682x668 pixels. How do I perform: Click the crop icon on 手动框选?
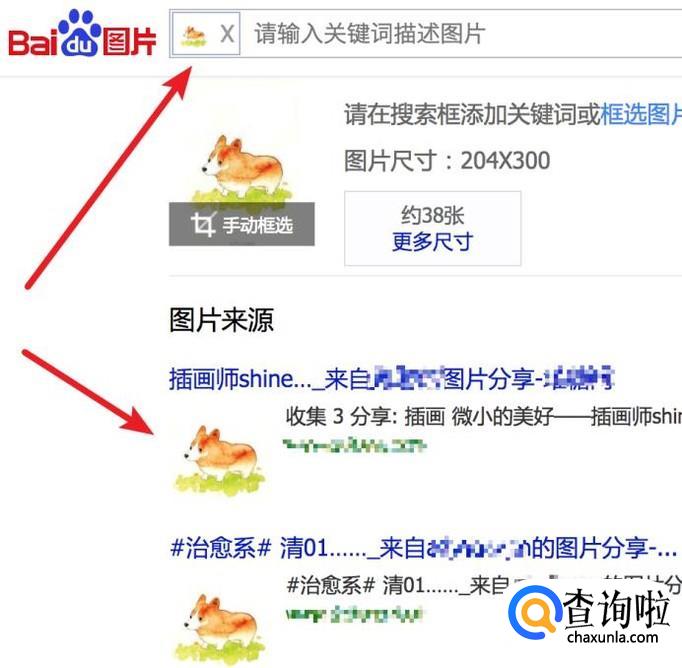(203, 224)
